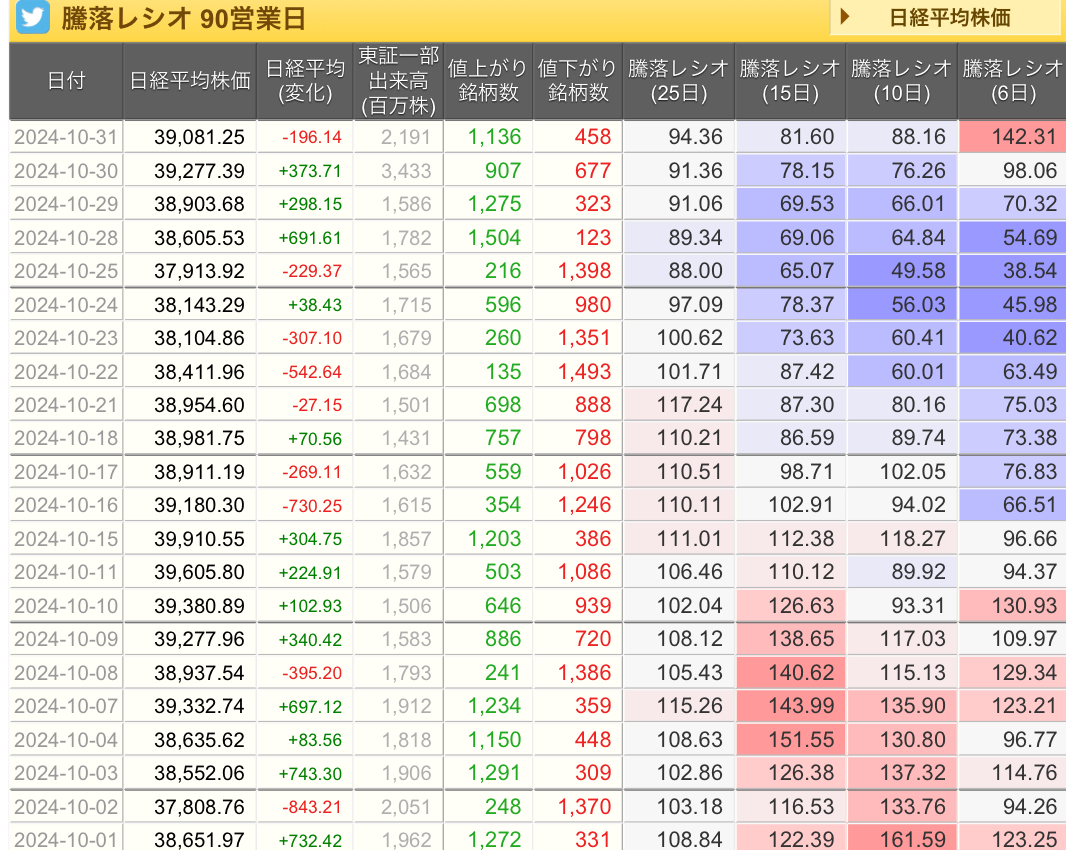The width and height of the screenshot is (1066, 850).
Task: Click the Nikkei value 38,605.53
Action: click(x=199, y=238)
